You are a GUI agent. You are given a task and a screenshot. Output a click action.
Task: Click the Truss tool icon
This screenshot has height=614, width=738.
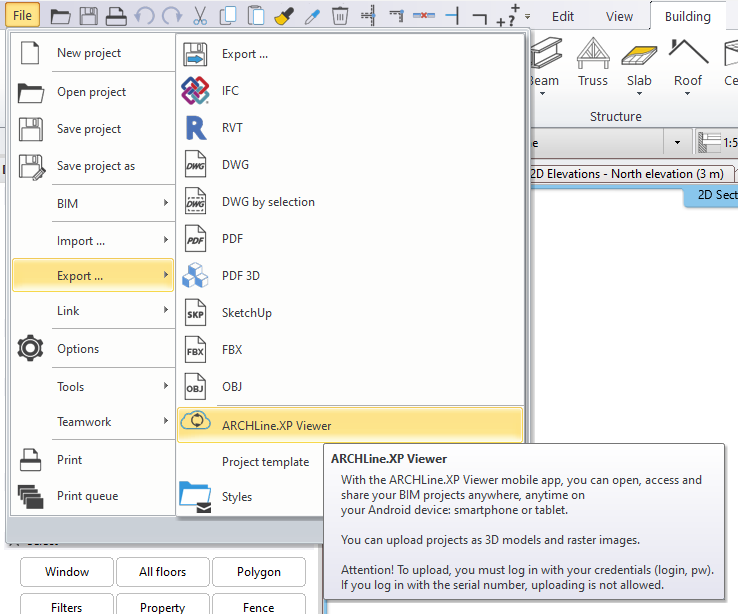(593, 53)
